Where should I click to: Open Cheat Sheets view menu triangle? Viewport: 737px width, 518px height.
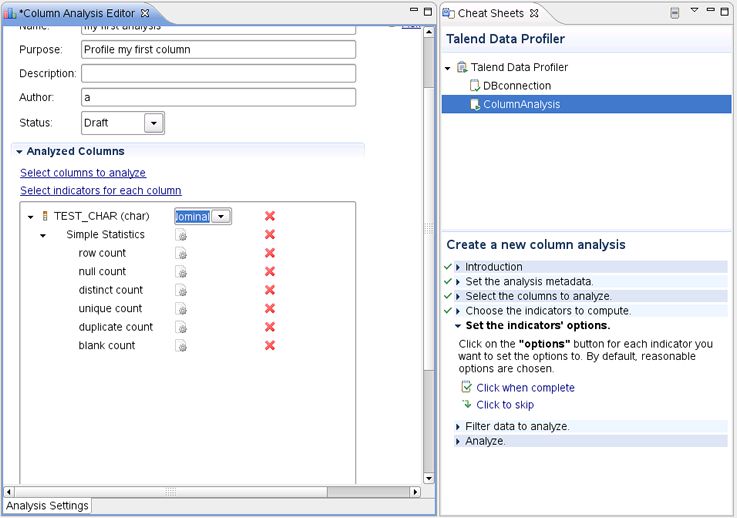click(694, 10)
